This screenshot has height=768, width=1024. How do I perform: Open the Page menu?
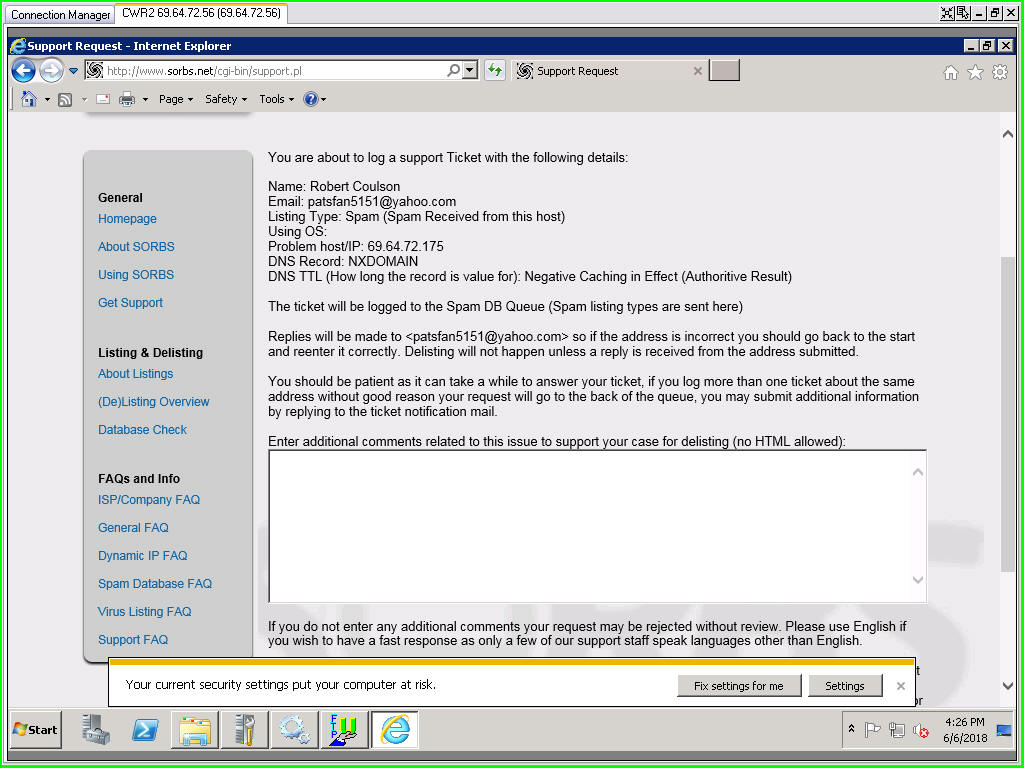(x=176, y=99)
